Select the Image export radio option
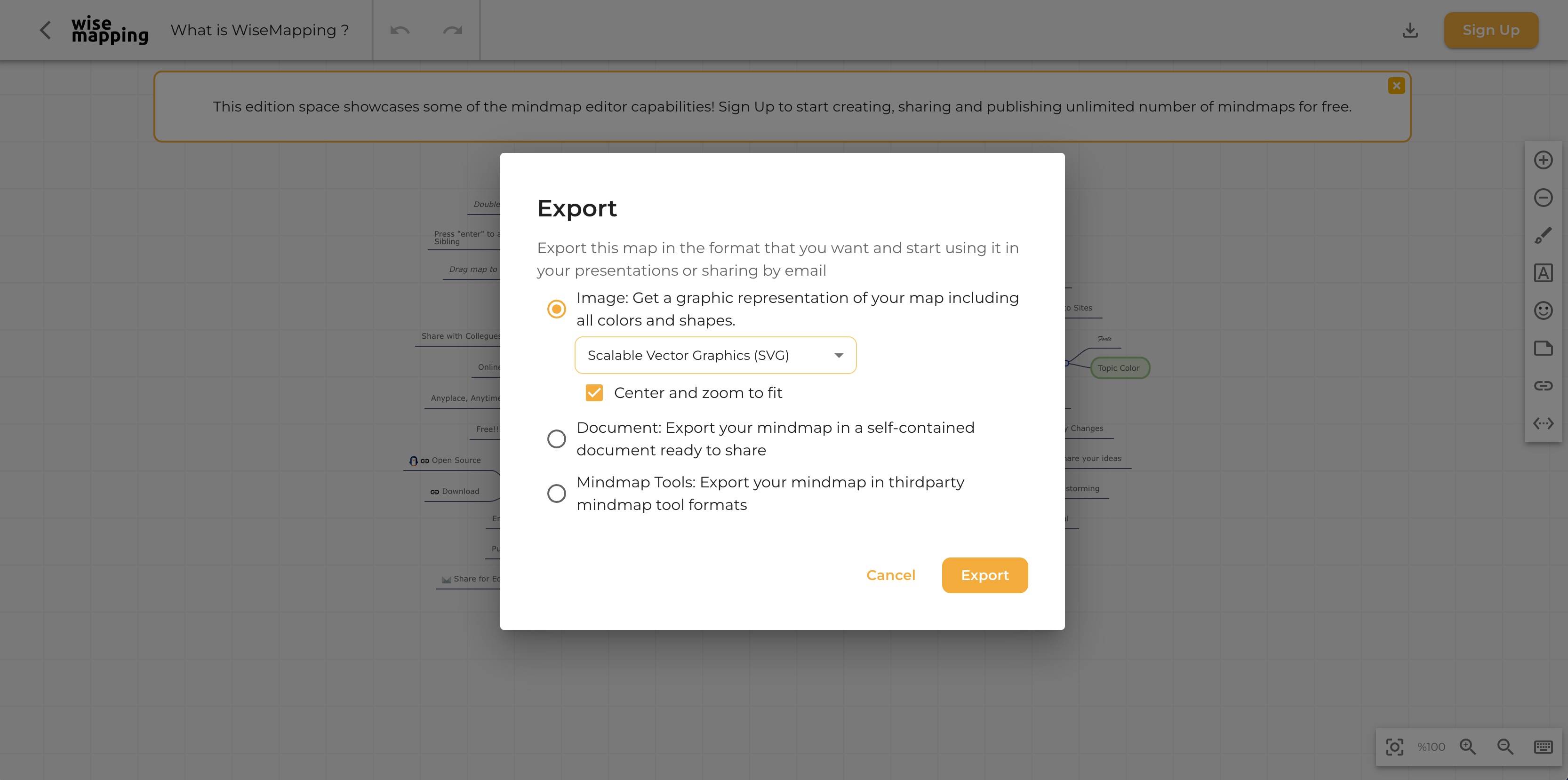1568x780 pixels. coord(556,309)
